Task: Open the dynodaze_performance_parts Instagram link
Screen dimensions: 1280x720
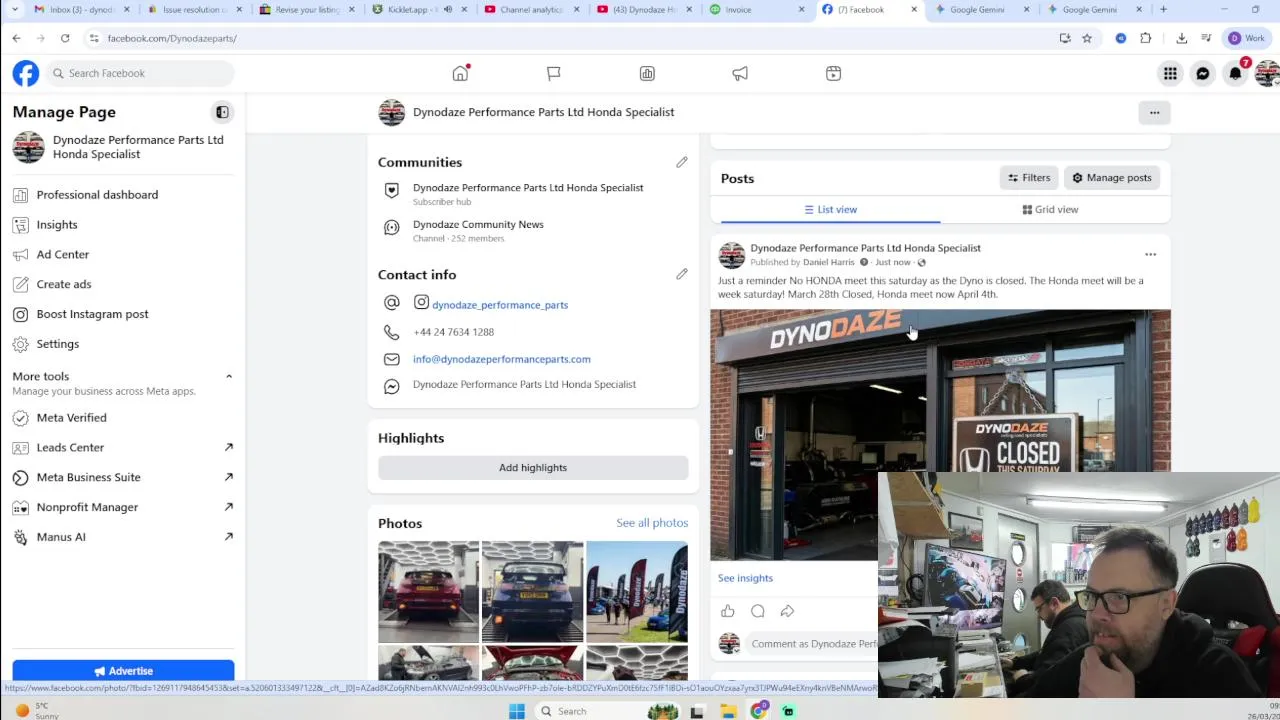Action: point(500,305)
